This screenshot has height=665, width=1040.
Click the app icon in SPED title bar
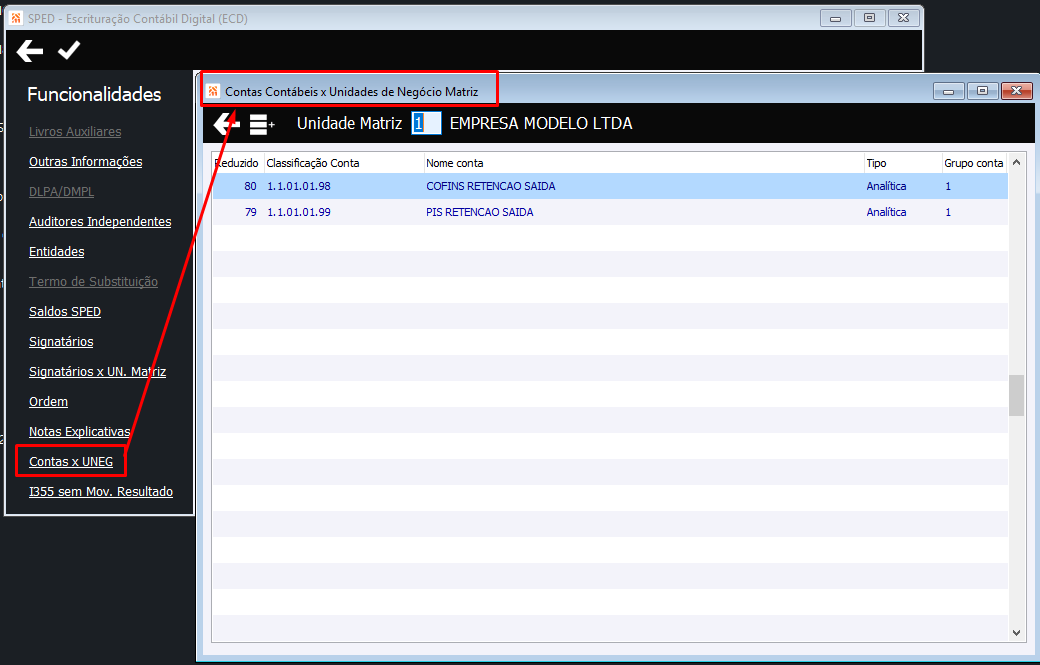[17, 18]
